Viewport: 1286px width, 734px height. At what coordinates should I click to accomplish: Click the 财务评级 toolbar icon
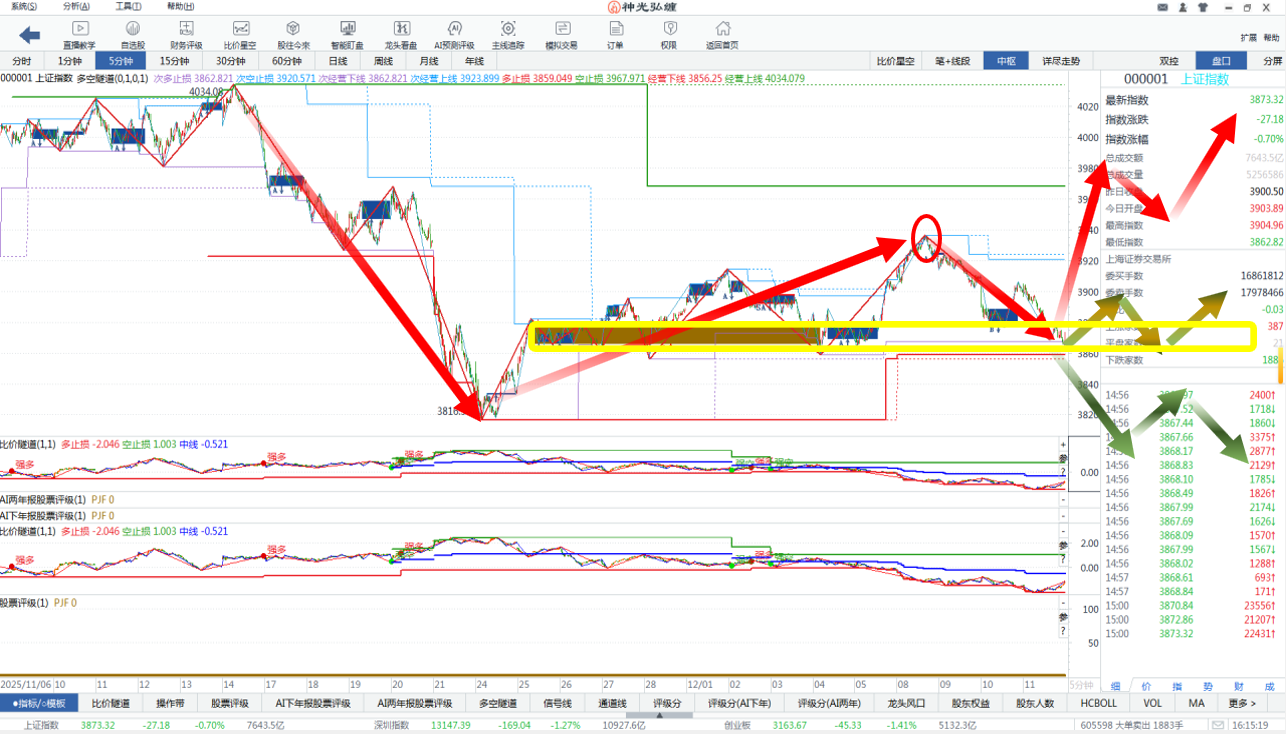[186, 34]
